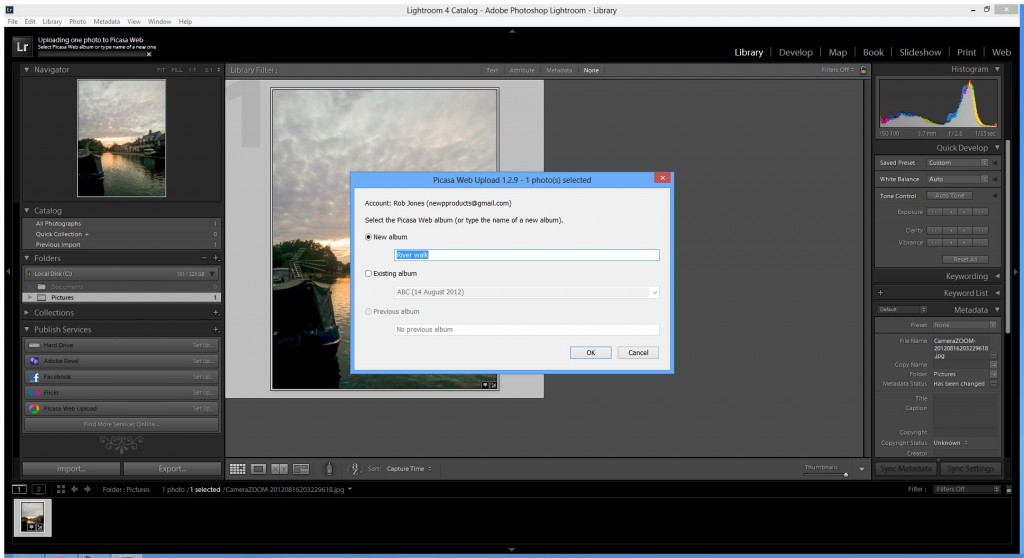Open Compare view (XY) icon
The height and width of the screenshot is (558, 1024).
[x=279, y=468]
